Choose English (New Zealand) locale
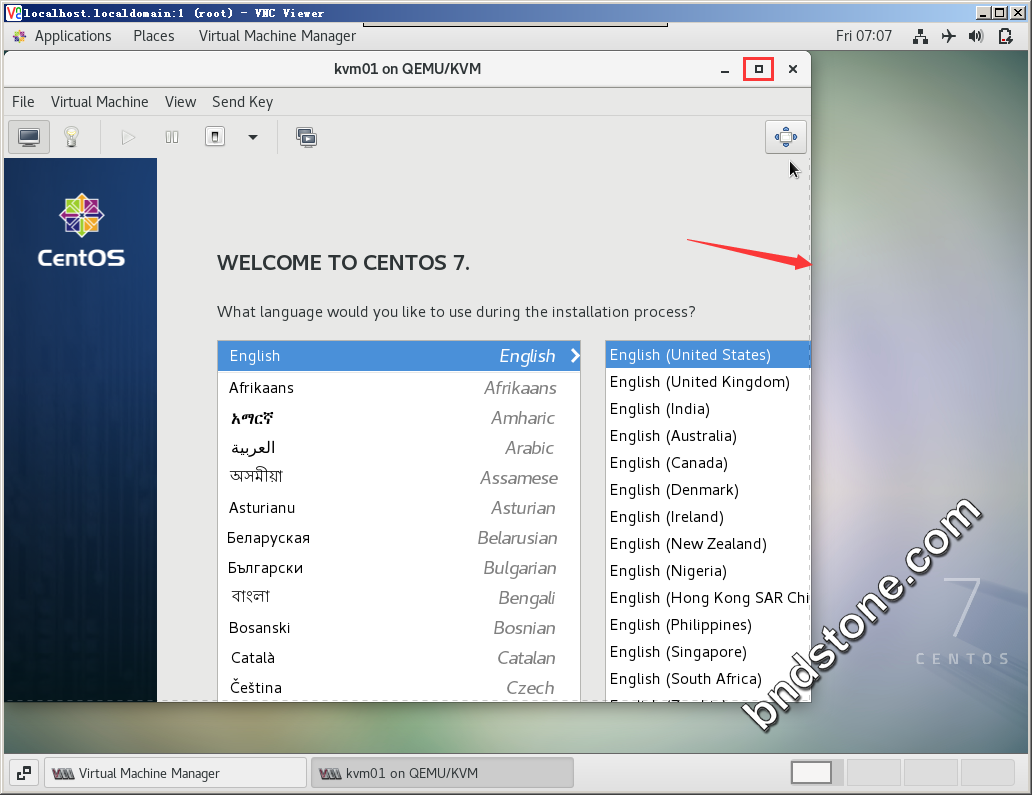This screenshot has width=1032, height=795. (x=708, y=544)
